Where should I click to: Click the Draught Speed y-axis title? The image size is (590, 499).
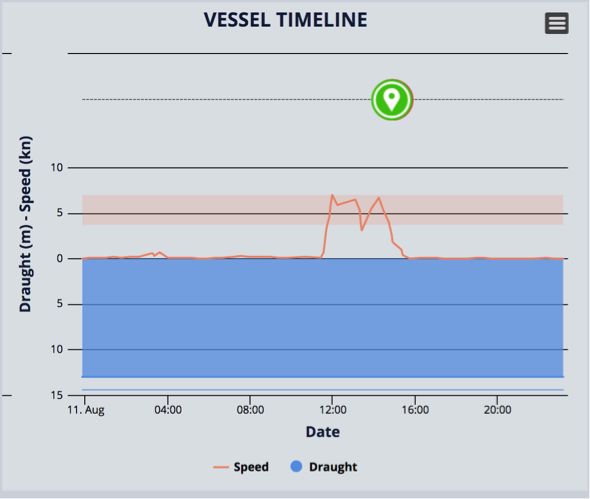26,224
